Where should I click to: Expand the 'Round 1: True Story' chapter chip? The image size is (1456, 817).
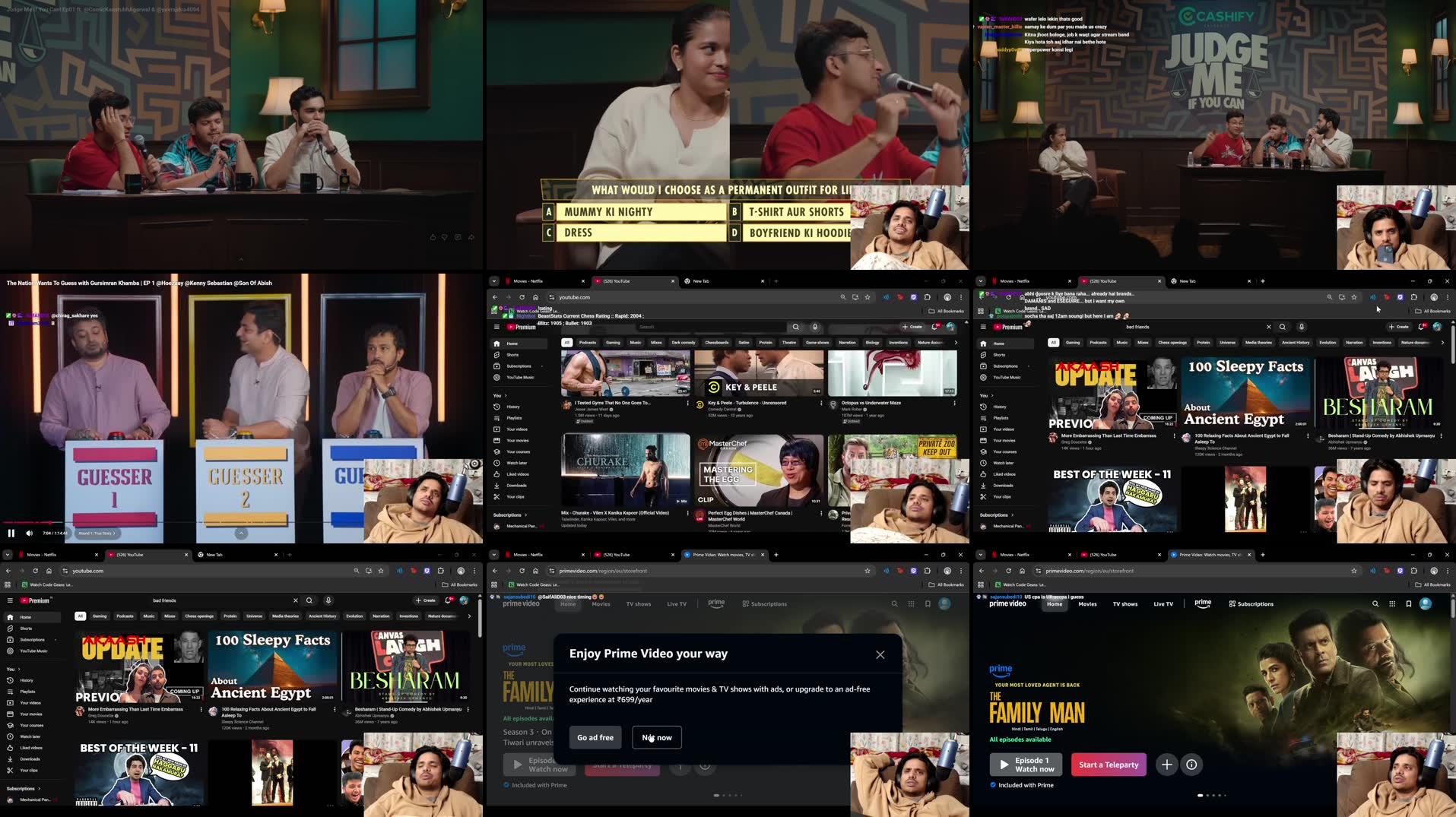click(97, 534)
